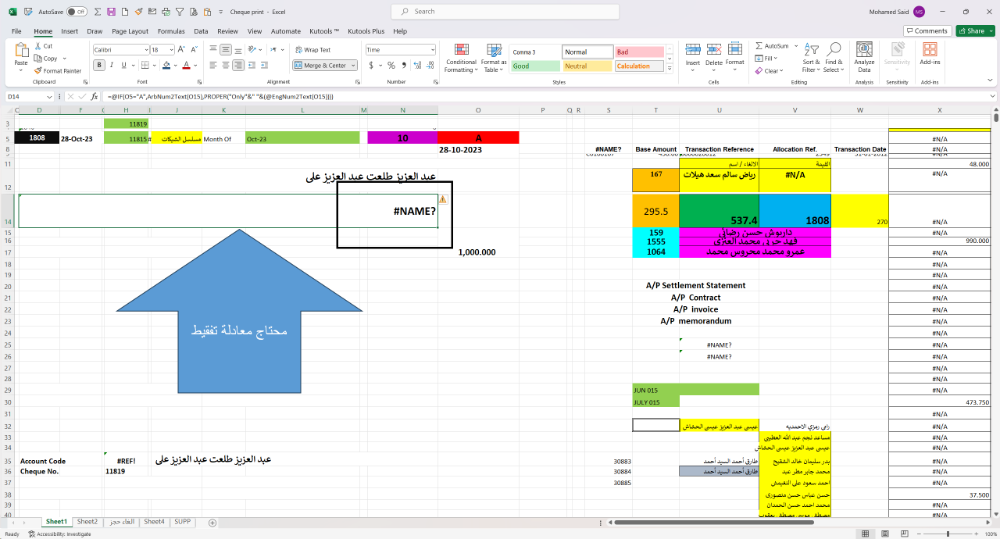Viewport: 1000px width, 539px height.
Task: Open the font size dropdown showing 18
Action: pos(171,50)
